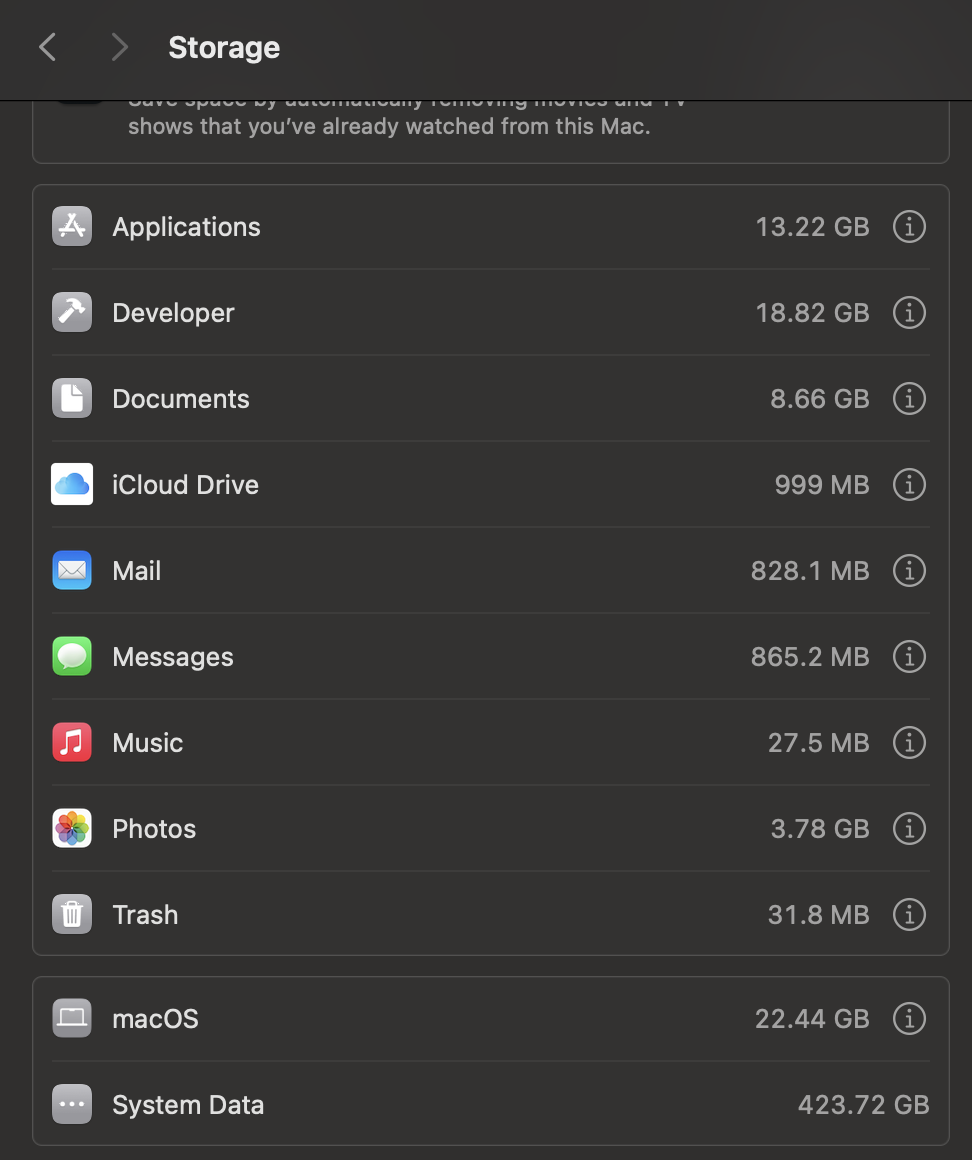Open the info button for Documents
This screenshot has width=972, height=1160.
909,399
